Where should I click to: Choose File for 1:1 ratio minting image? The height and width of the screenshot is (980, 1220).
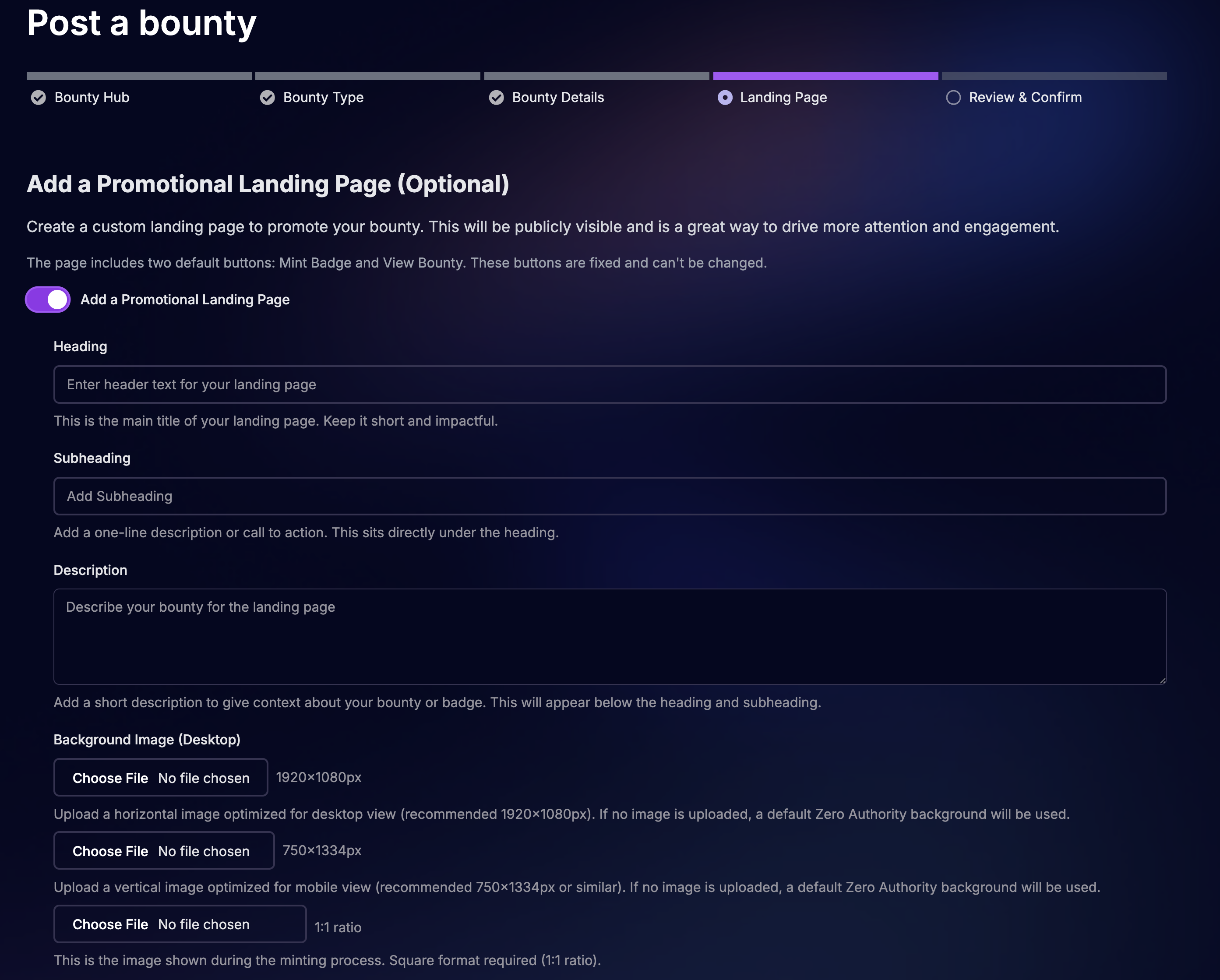[x=110, y=924]
